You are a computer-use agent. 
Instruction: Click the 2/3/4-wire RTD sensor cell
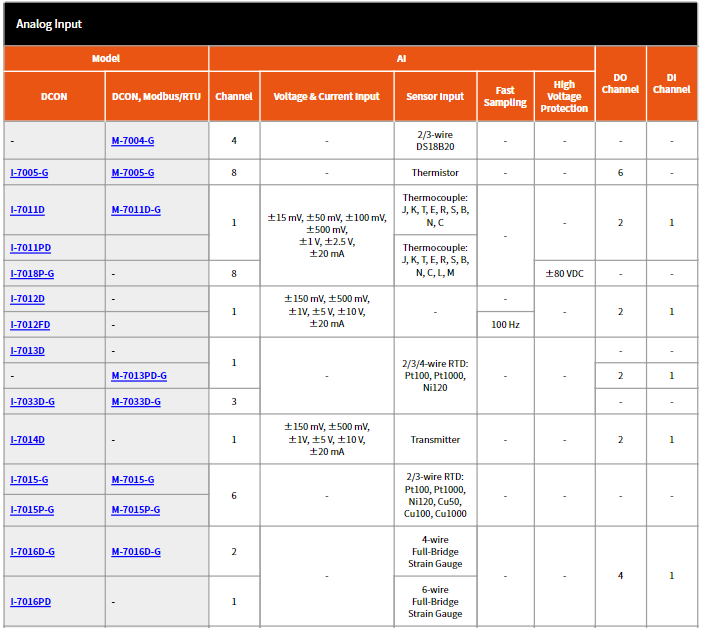(435, 376)
